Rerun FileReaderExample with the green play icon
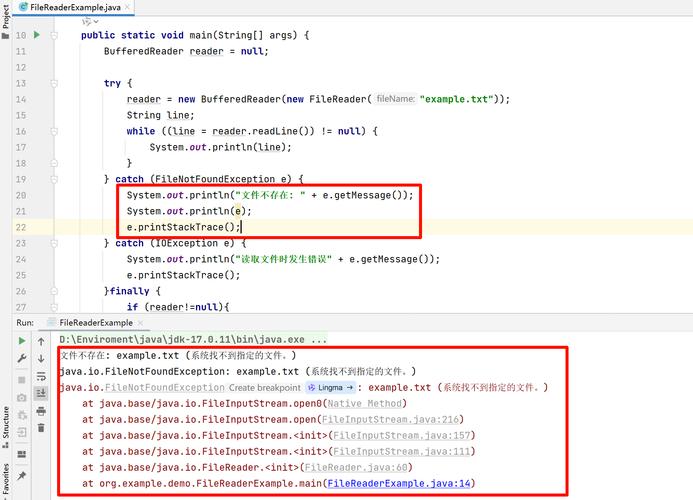 point(22,341)
